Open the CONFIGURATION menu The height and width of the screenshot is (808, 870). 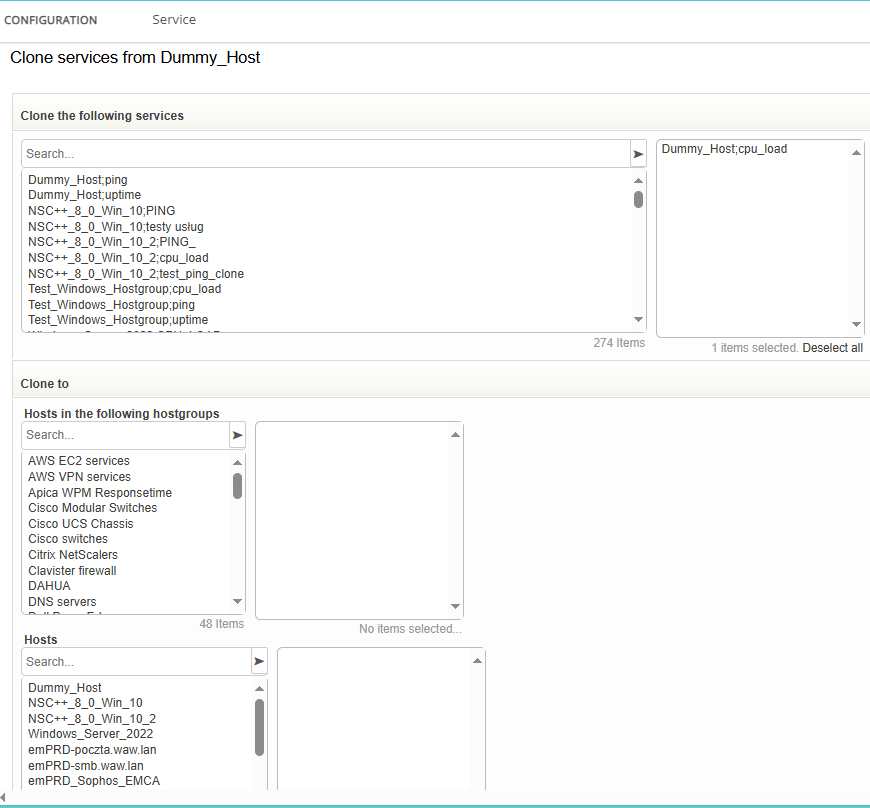pyautogui.click(x=51, y=20)
